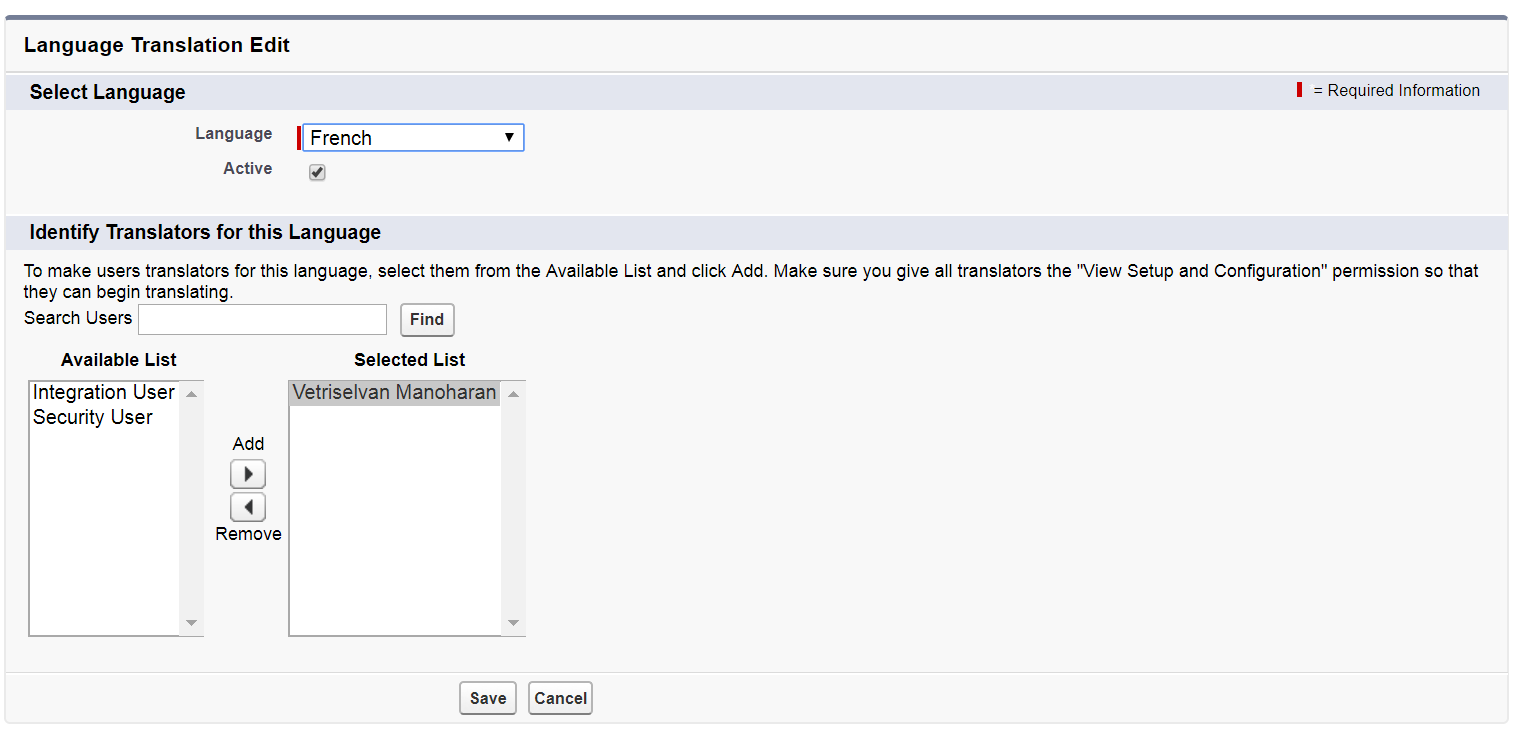Screen dimensions: 1519x732
Task: Select Security User in the Available List
Action: [93, 417]
